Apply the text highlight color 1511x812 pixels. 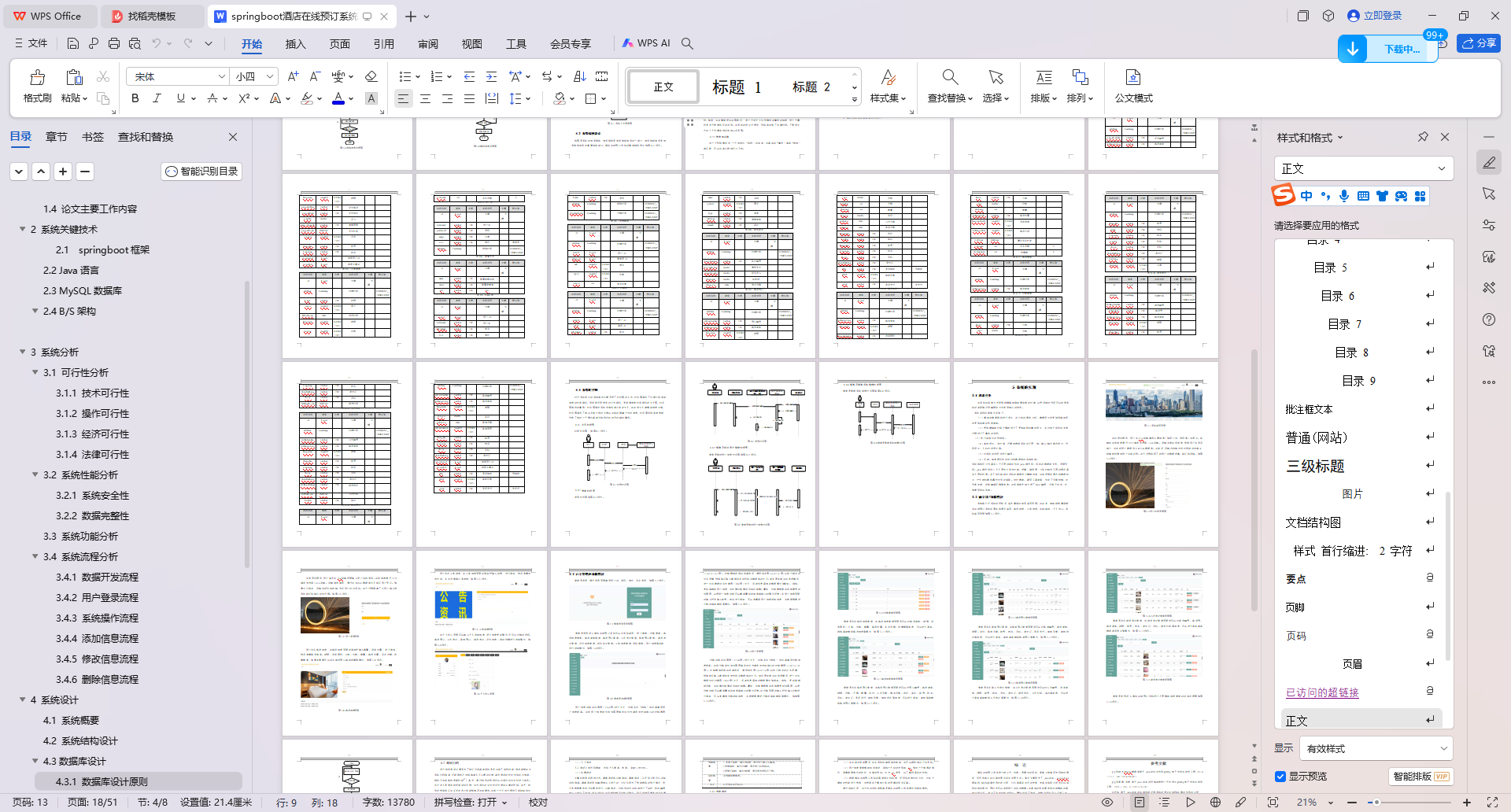[x=307, y=98]
